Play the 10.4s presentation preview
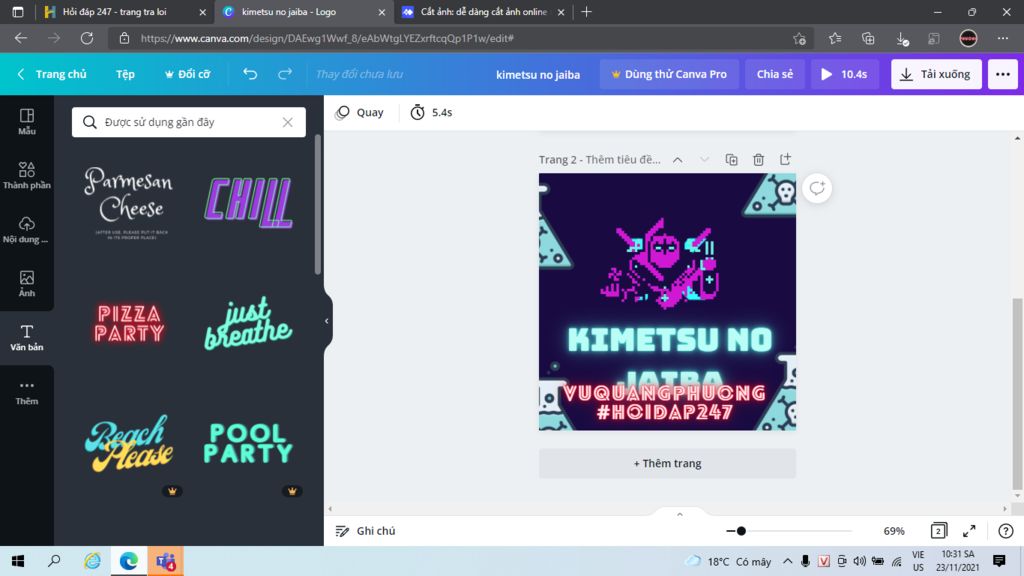The height and width of the screenshot is (576, 1024). pyautogui.click(x=844, y=74)
